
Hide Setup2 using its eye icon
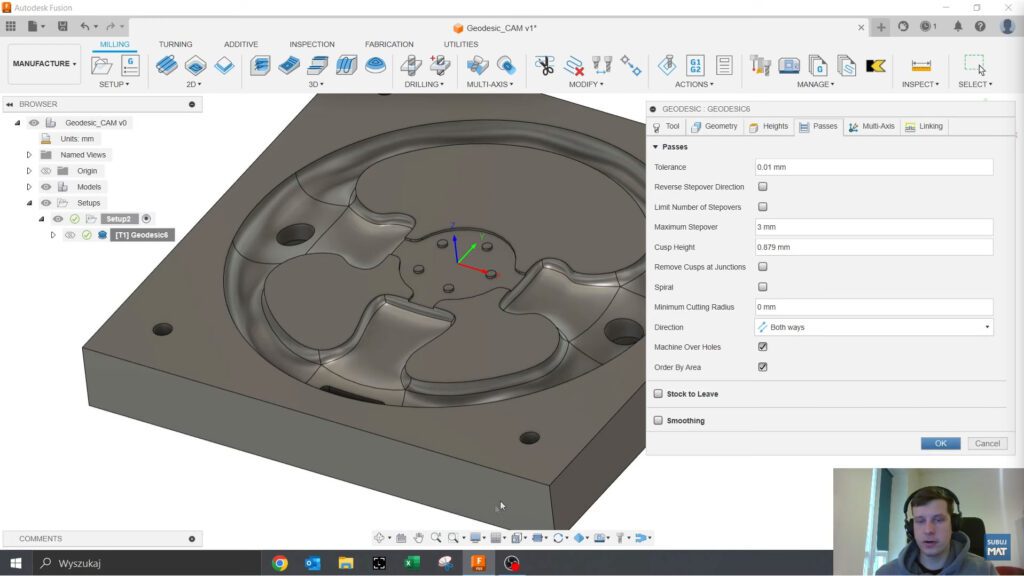pos(58,219)
